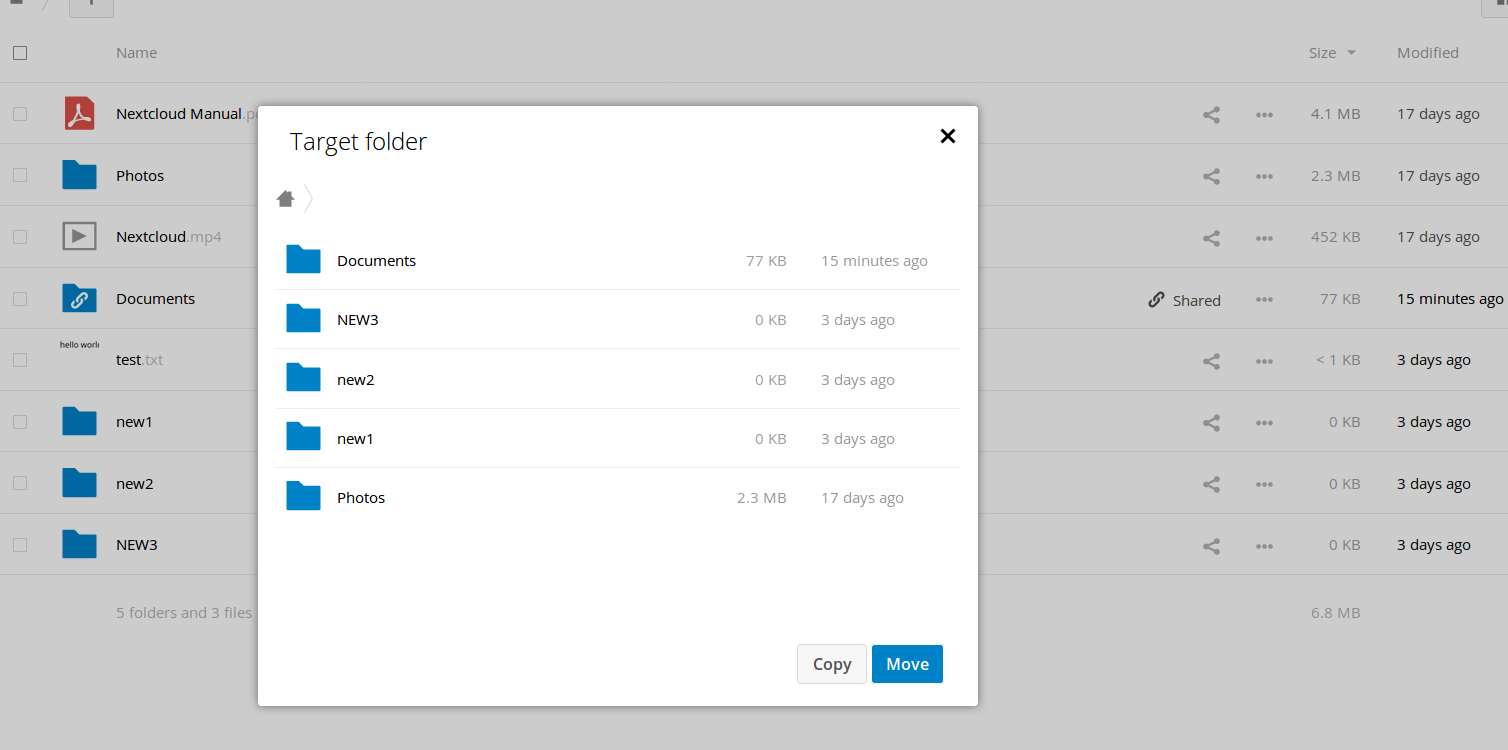1508x750 pixels.
Task: Click the video icon of Nextcloud.mp4
Action: [79, 237]
